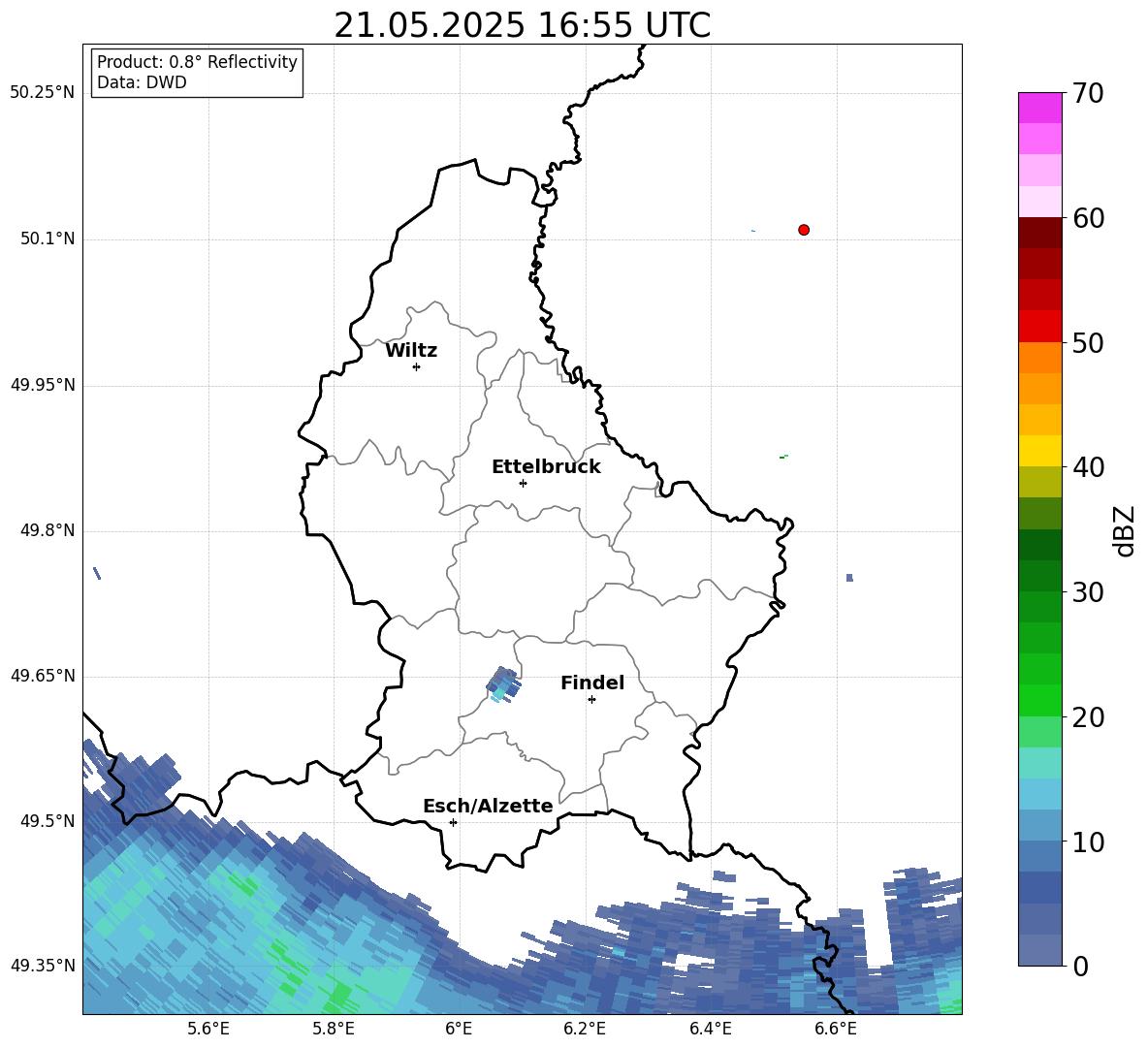The width and height of the screenshot is (1148, 1048).
Task: Click the 'Ettelbruck' city label
Action: tap(546, 467)
